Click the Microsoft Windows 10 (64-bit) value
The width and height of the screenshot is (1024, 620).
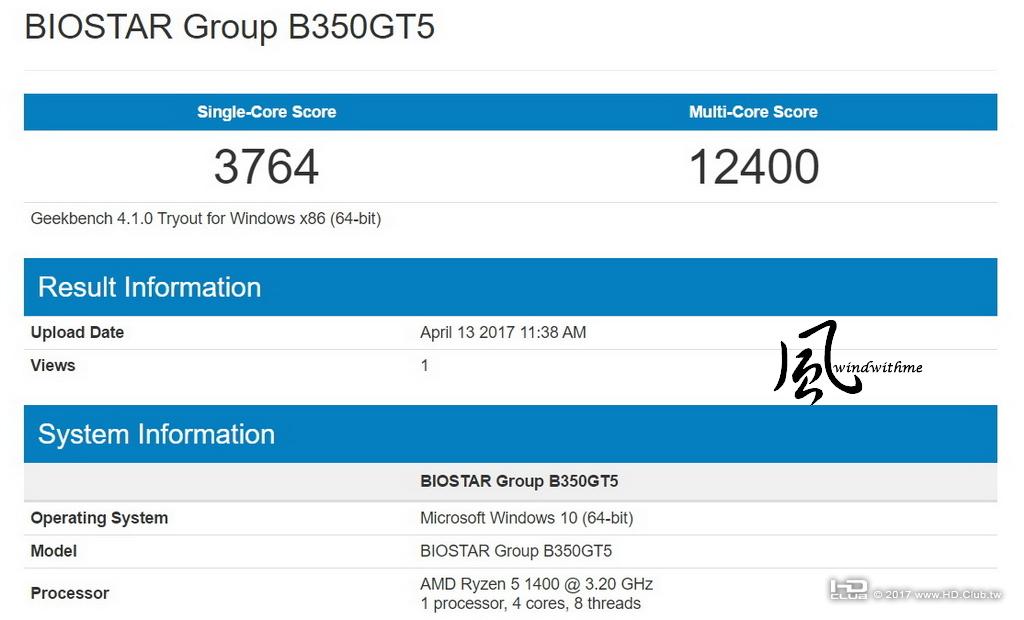526,518
